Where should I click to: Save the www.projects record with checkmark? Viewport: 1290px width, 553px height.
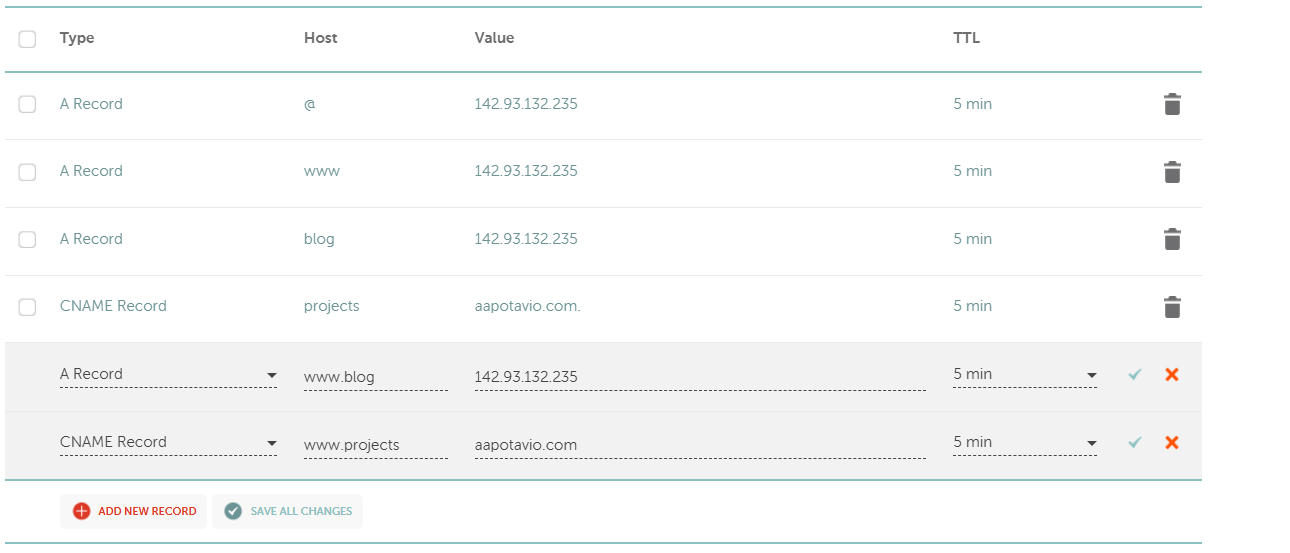(x=1134, y=442)
